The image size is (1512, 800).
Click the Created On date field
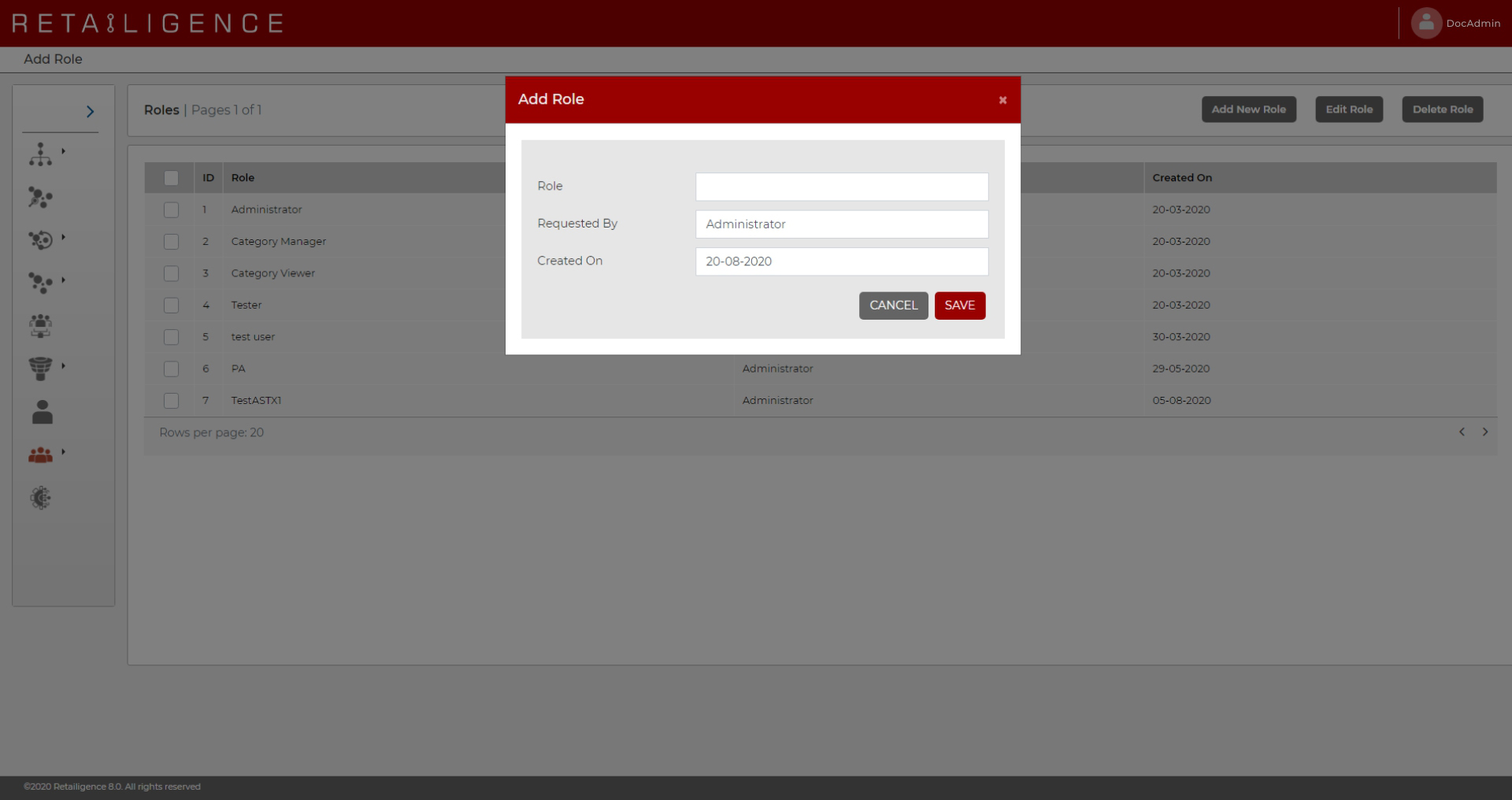[x=841, y=261]
